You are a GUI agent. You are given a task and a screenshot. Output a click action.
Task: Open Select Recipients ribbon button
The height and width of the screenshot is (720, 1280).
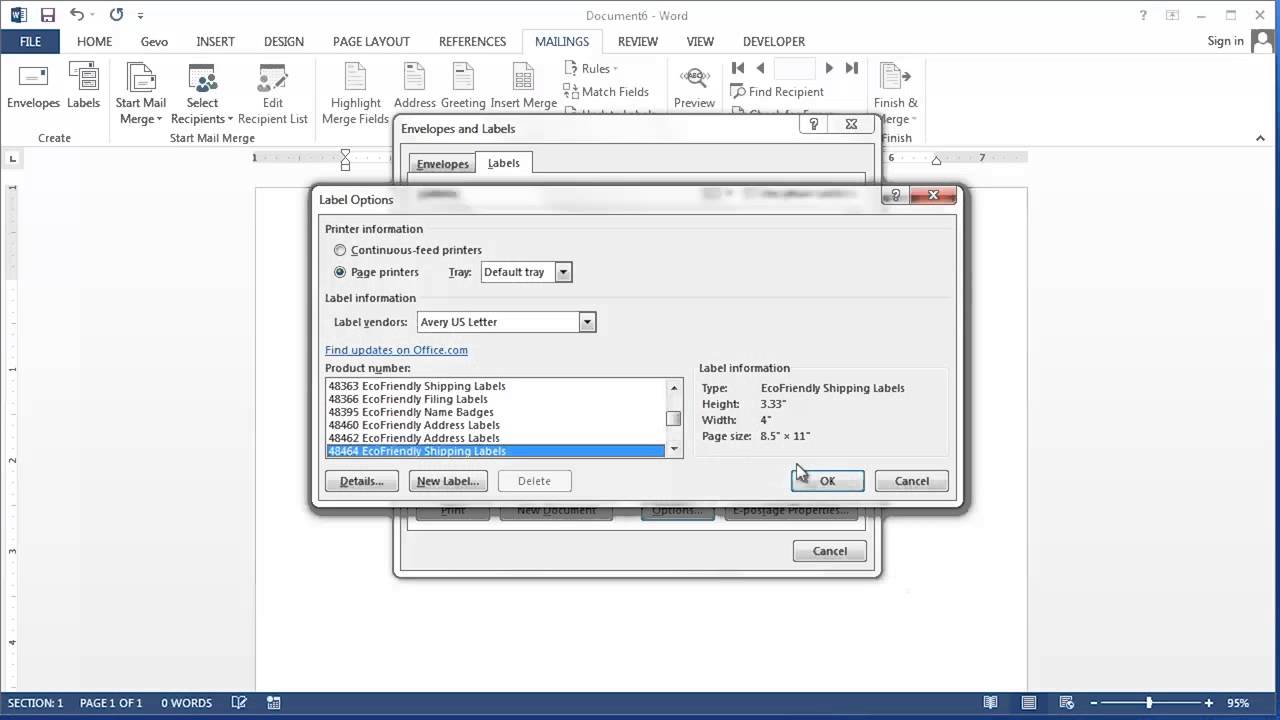point(202,94)
